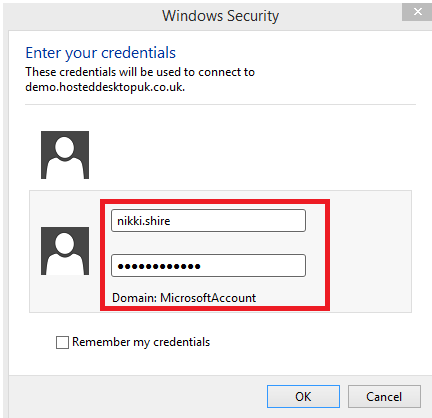Confirm the credentials with OK
This screenshot has height=418, width=432.
pyautogui.click(x=303, y=397)
